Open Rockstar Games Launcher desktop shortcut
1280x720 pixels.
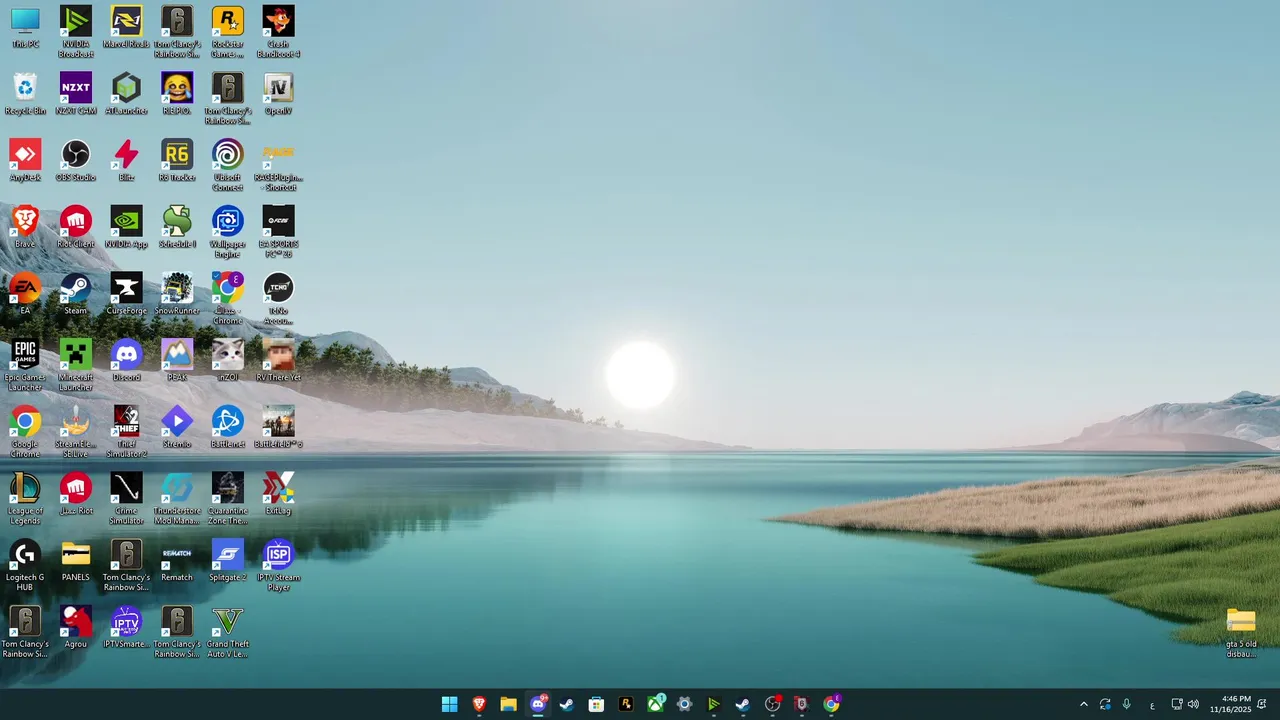(x=227, y=32)
